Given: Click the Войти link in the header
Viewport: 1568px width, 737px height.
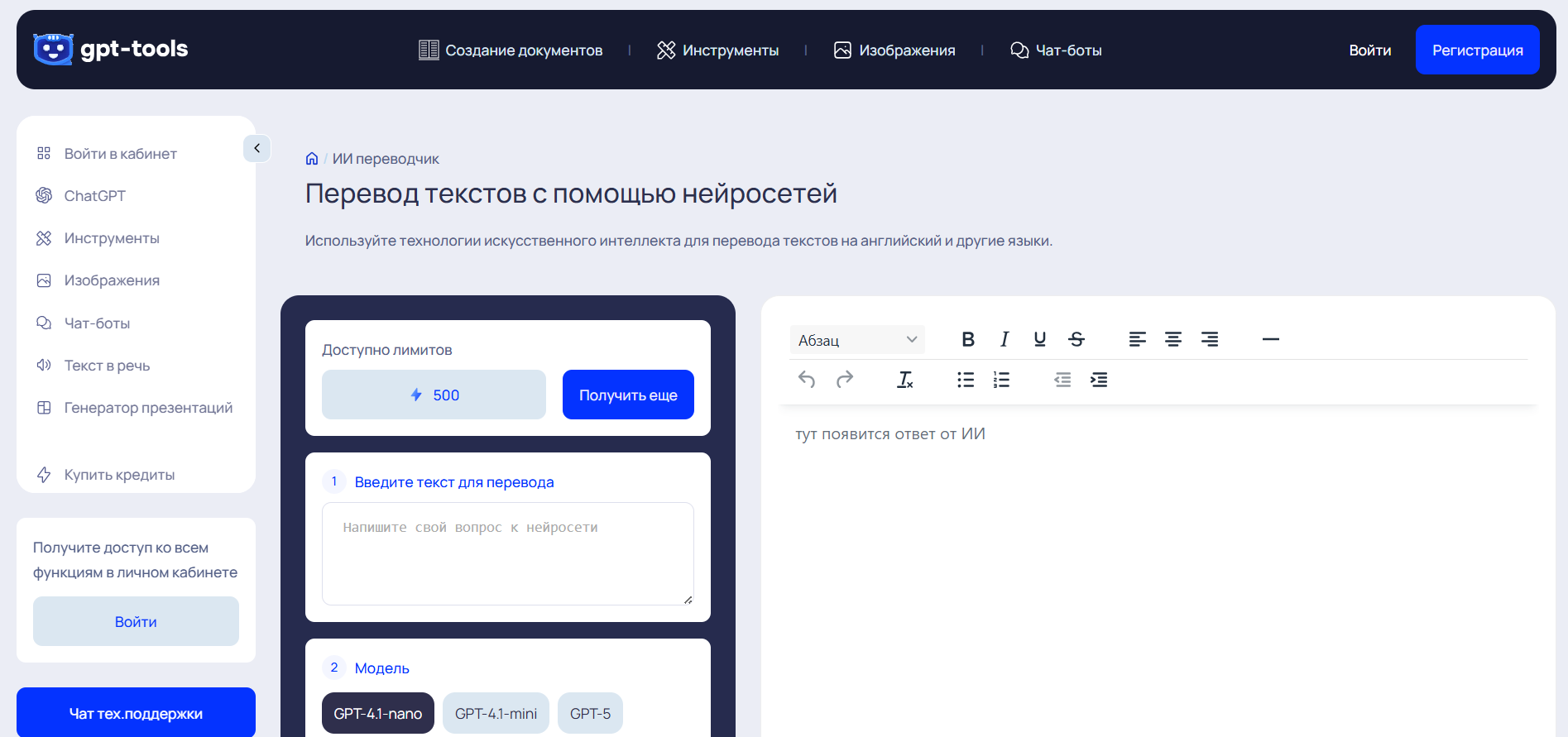Looking at the screenshot, I should click(x=1370, y=50).
